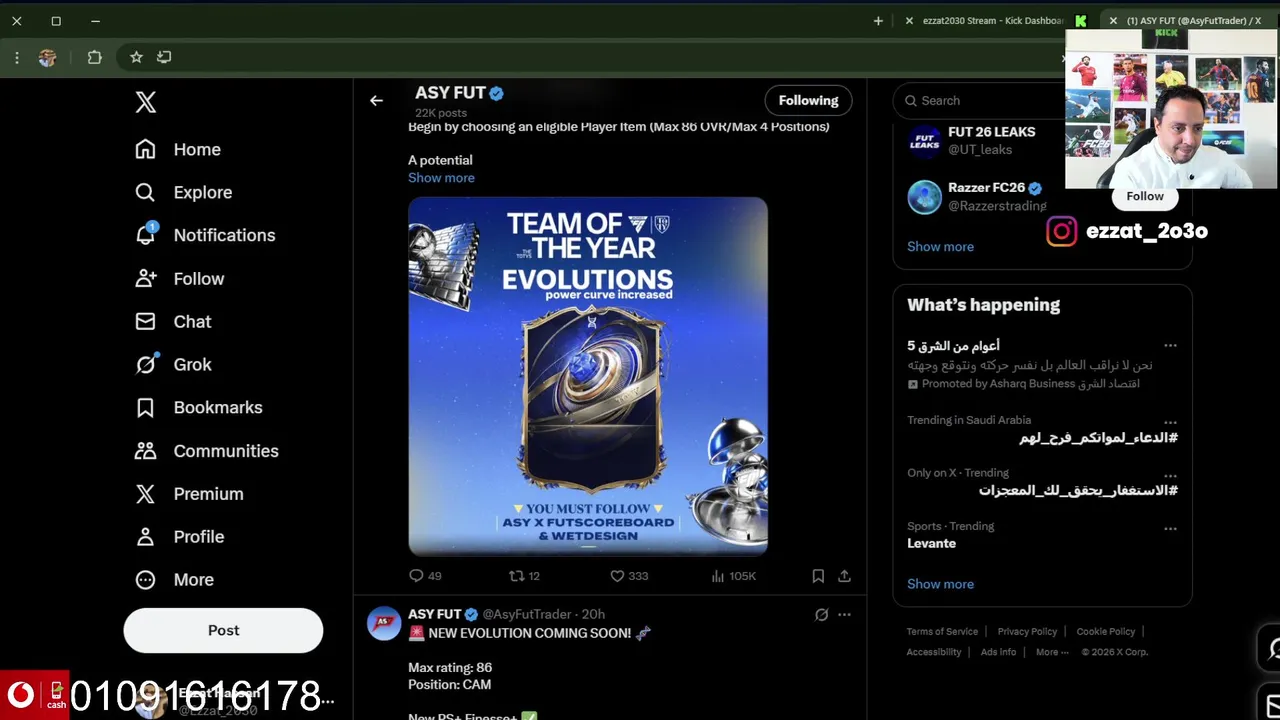Click the share icon on the Evolutions tweet
The width and height of the screenshot is (1280, 720).
tap(844, 576)
